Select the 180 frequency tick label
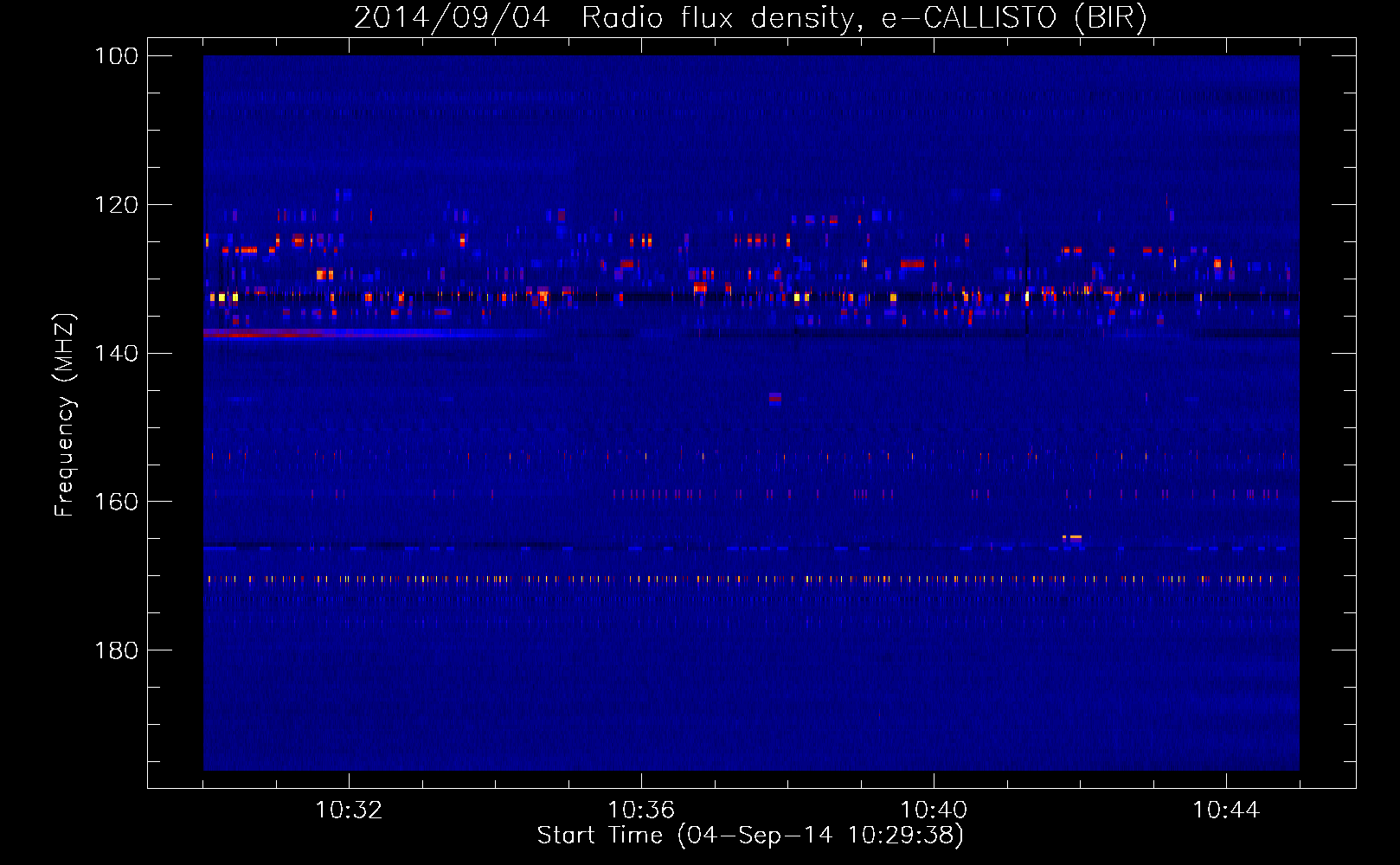 point(116,650)
